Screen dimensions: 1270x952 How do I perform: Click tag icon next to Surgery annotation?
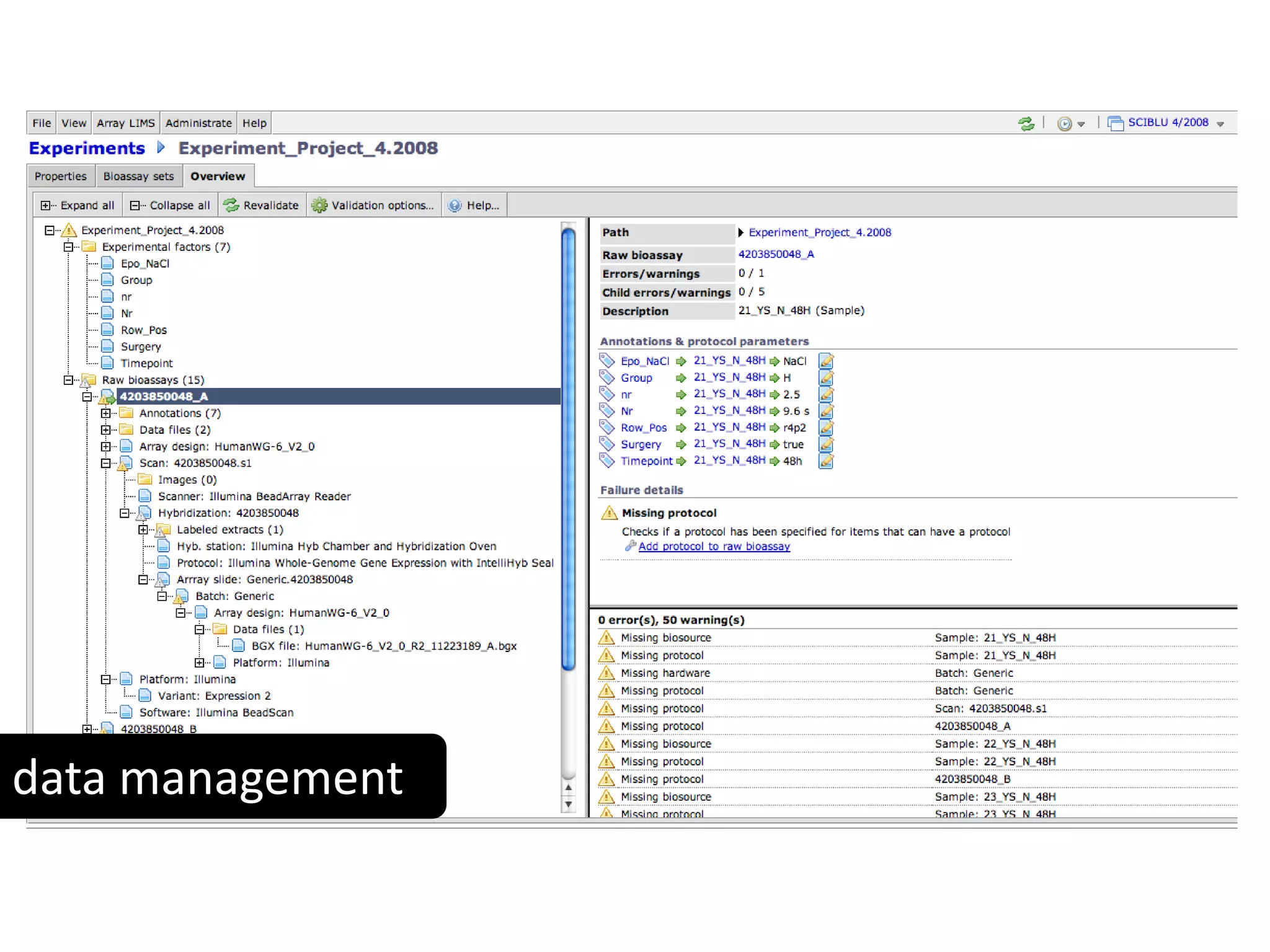tap(606, 444)
